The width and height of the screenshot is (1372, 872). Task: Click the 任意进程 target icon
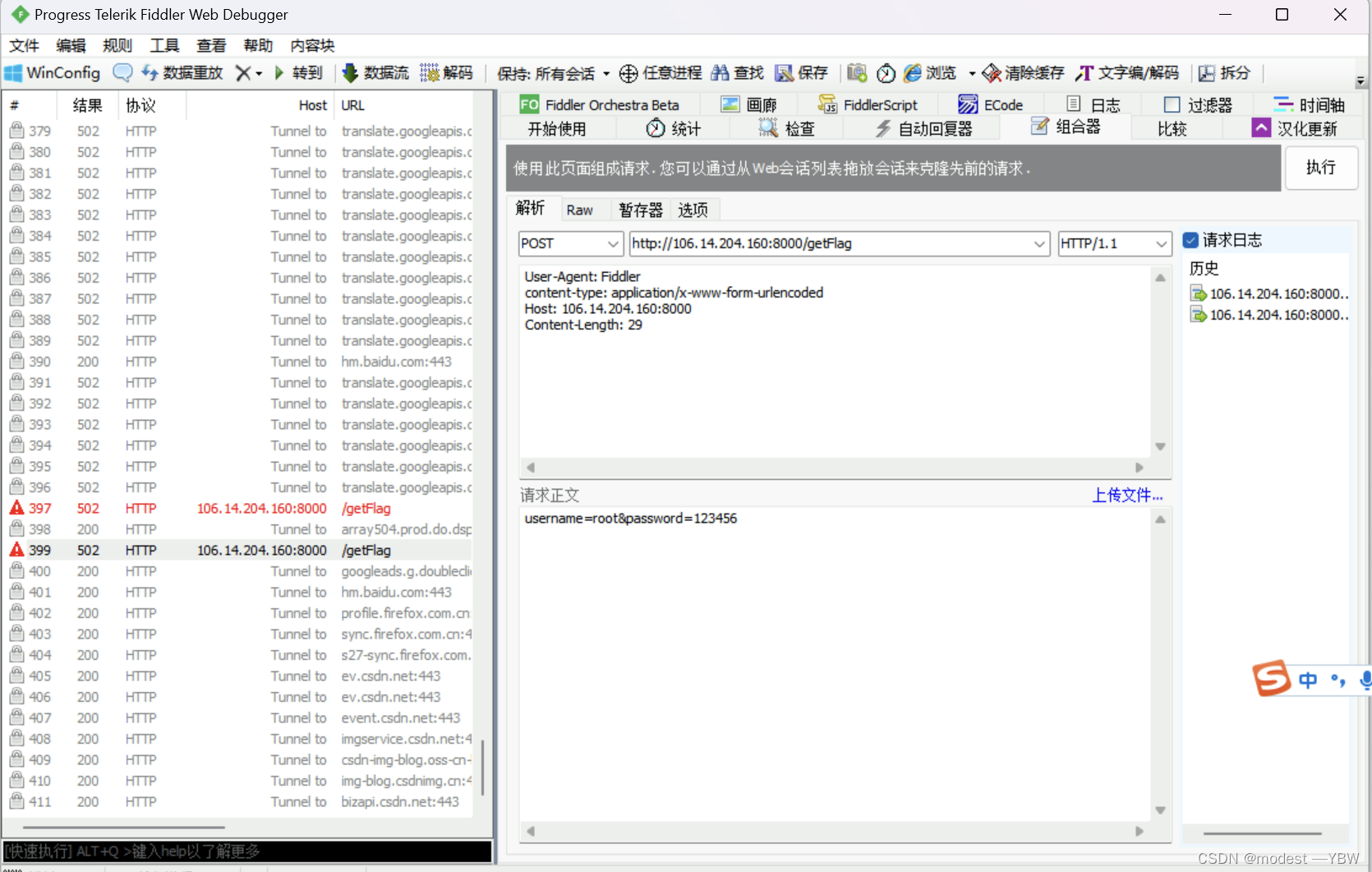[x=628, y=73]
